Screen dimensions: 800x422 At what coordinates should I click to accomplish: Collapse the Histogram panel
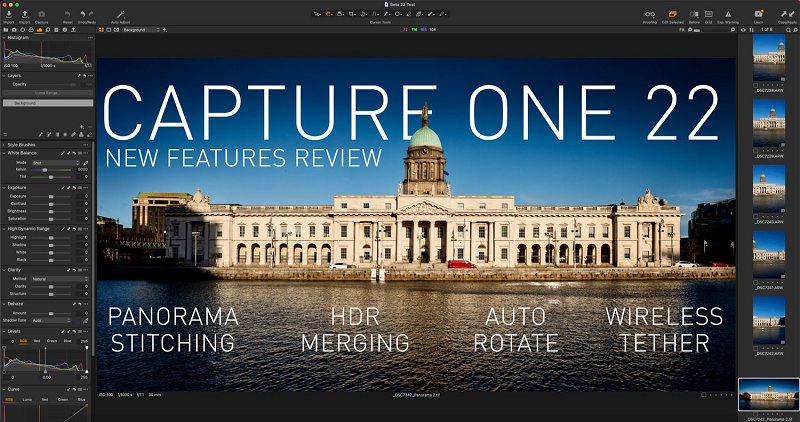point(4,38)
